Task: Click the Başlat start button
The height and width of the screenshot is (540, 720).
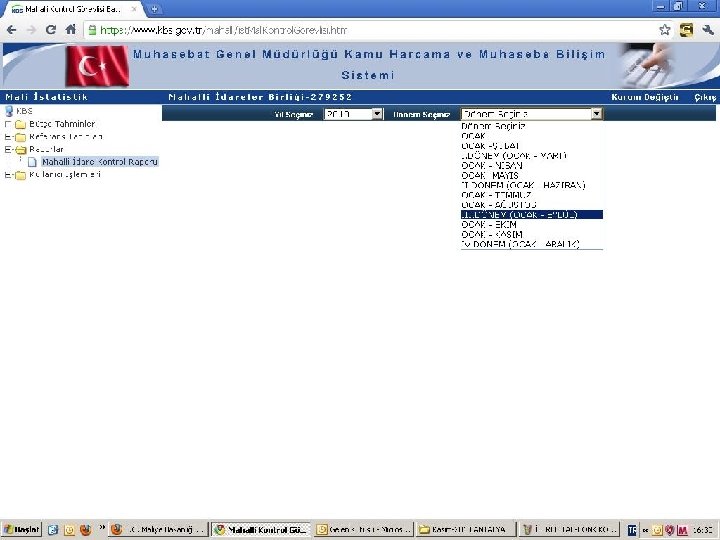Action: (x=21, y=530)
